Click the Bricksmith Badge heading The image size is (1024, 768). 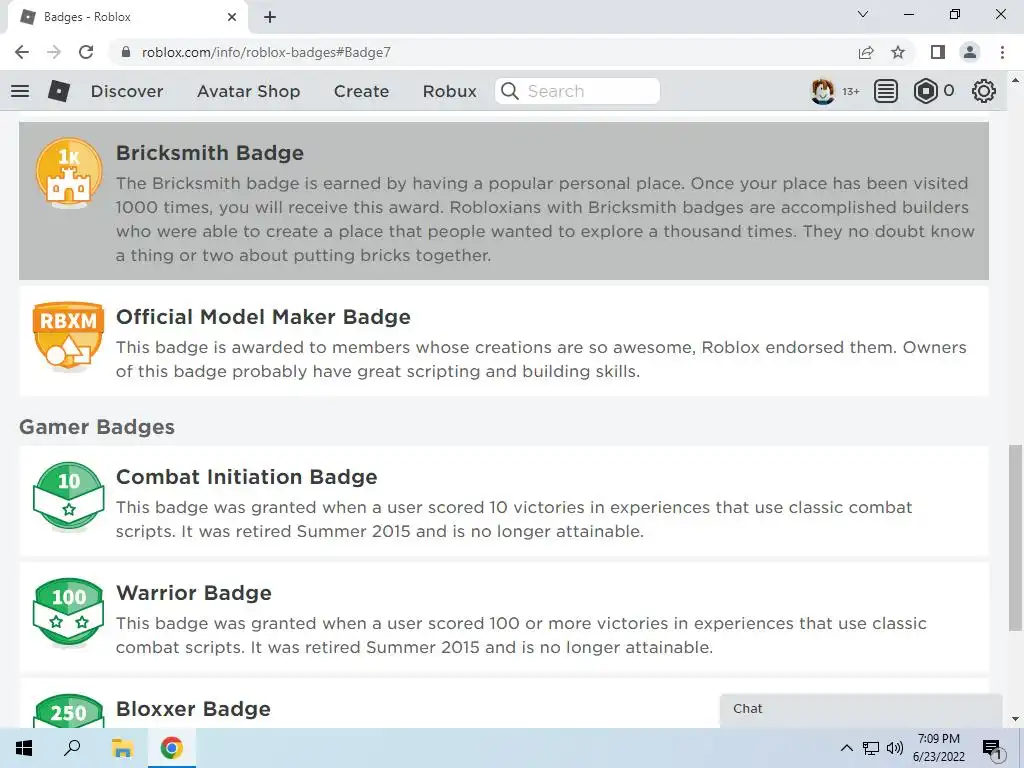pos(210,153)
